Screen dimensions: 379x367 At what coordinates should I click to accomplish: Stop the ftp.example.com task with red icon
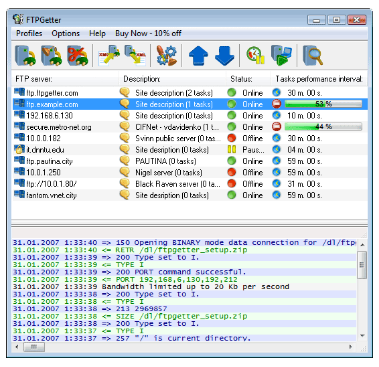276,104
